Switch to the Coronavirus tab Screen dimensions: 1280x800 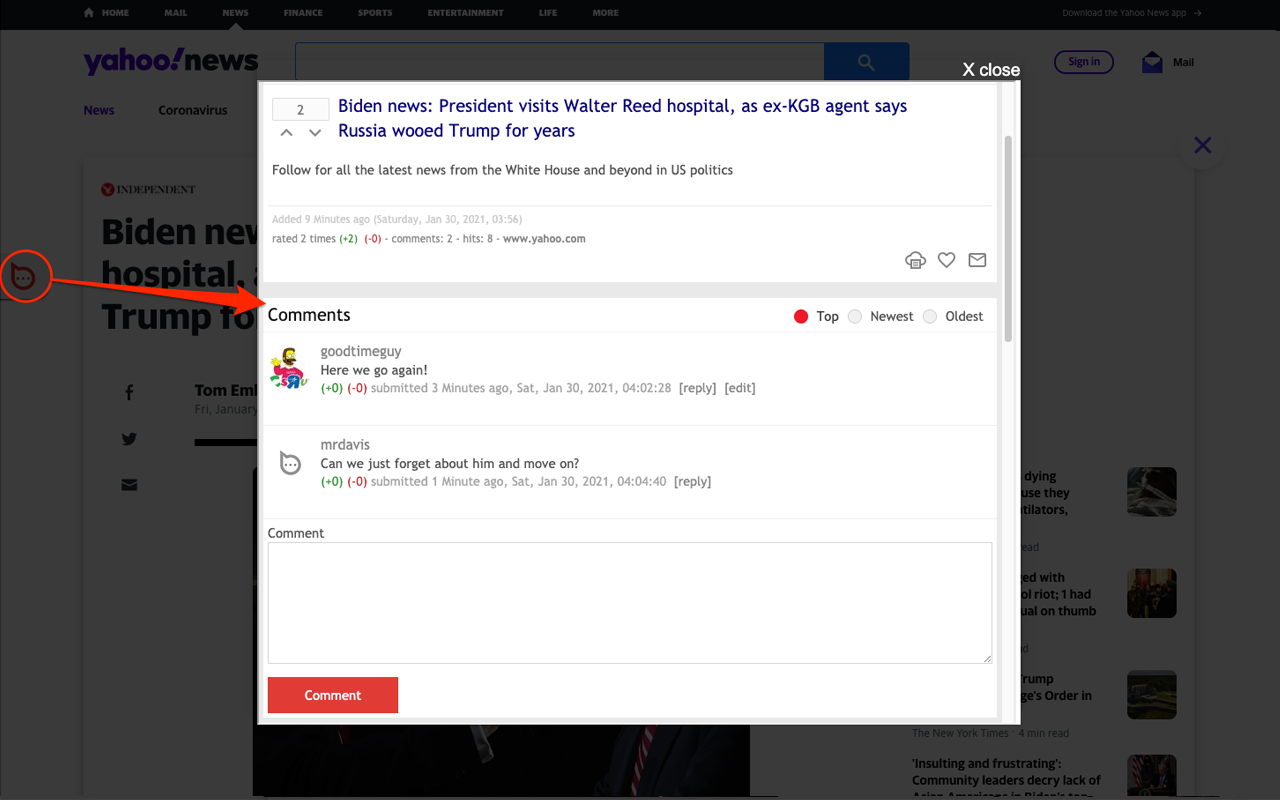point(193,110)
